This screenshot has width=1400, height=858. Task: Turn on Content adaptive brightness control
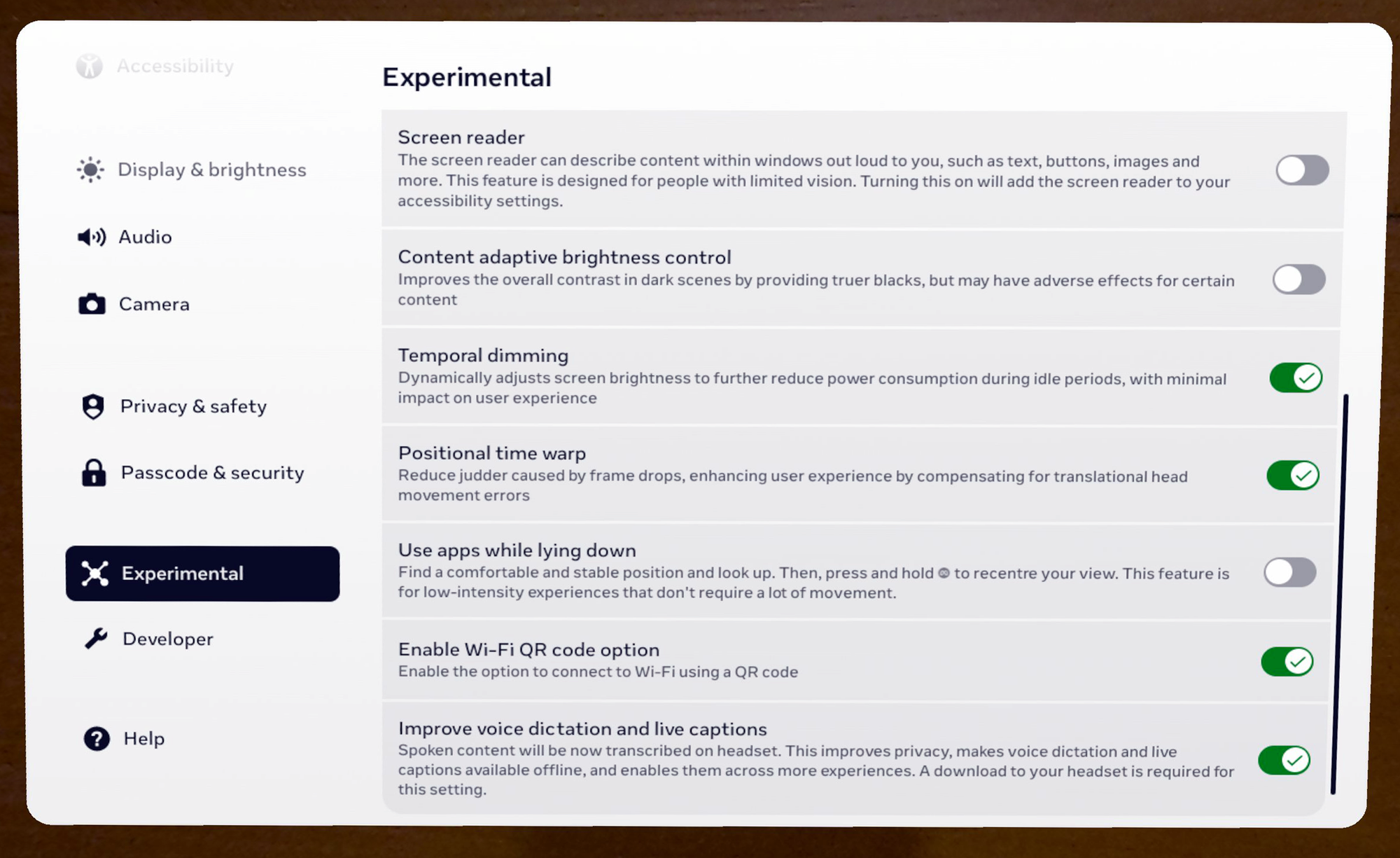click(1299, 279)
